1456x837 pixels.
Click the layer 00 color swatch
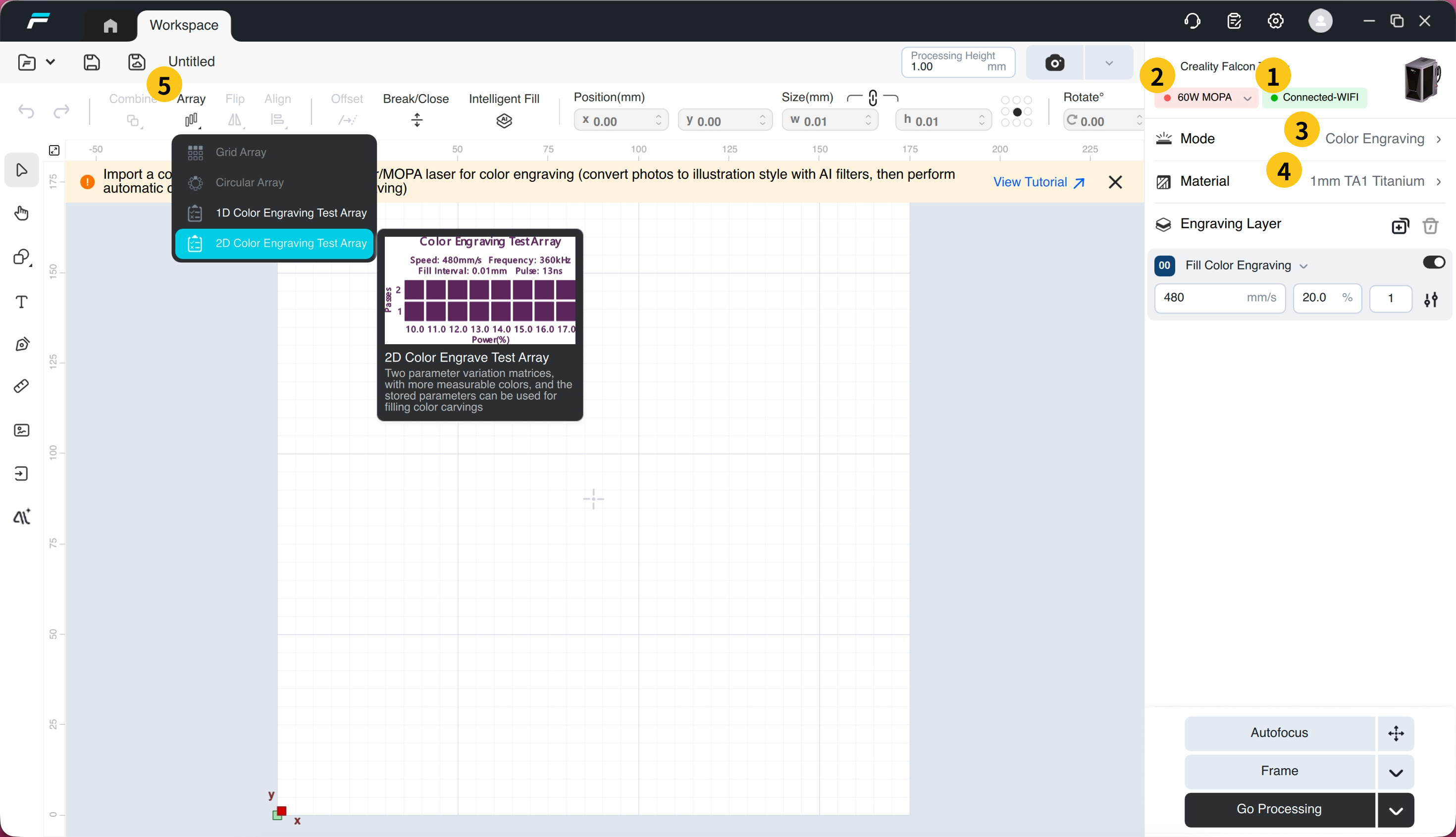click(x=1165, y=265)
